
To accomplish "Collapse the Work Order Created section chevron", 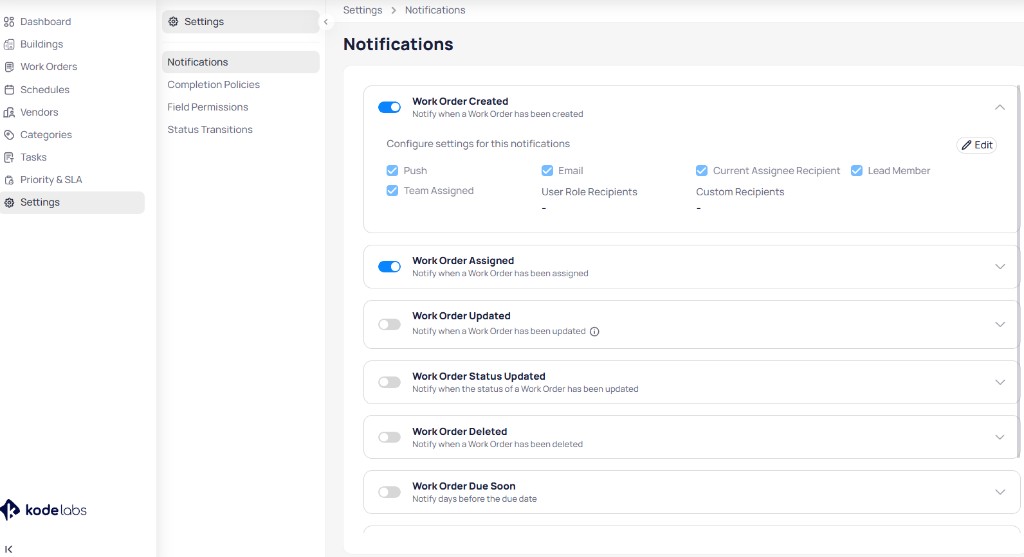I will [x=1000, y=107].
